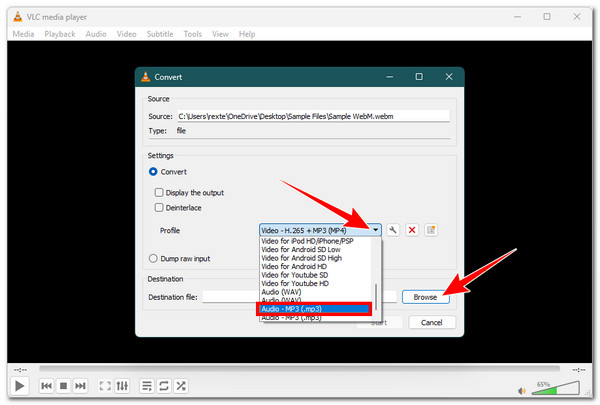This screenshot has height=405, width=600.
Task: Play media with the play button
Action: click(x=19, y=385)
